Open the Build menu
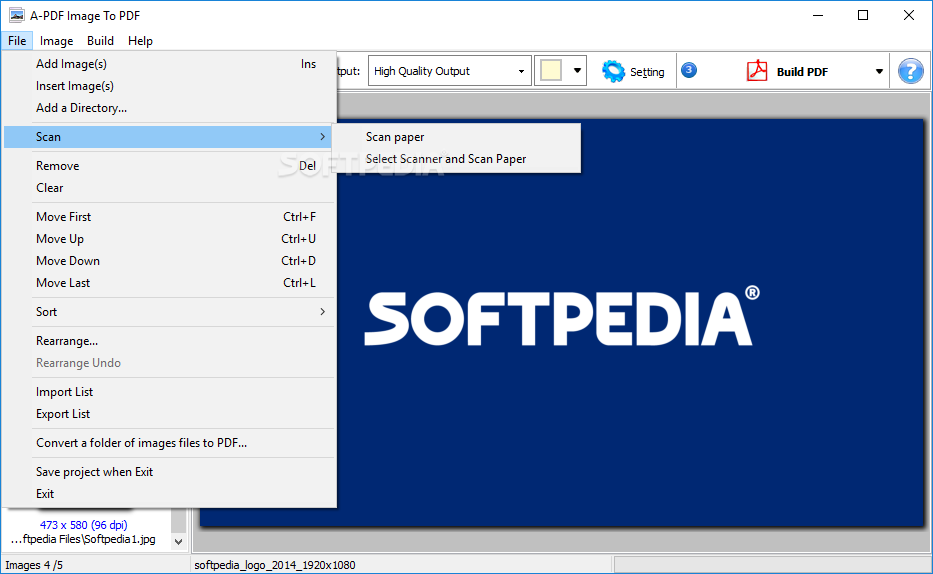Viewport: 933px width, 574px height. click(100, 40)
